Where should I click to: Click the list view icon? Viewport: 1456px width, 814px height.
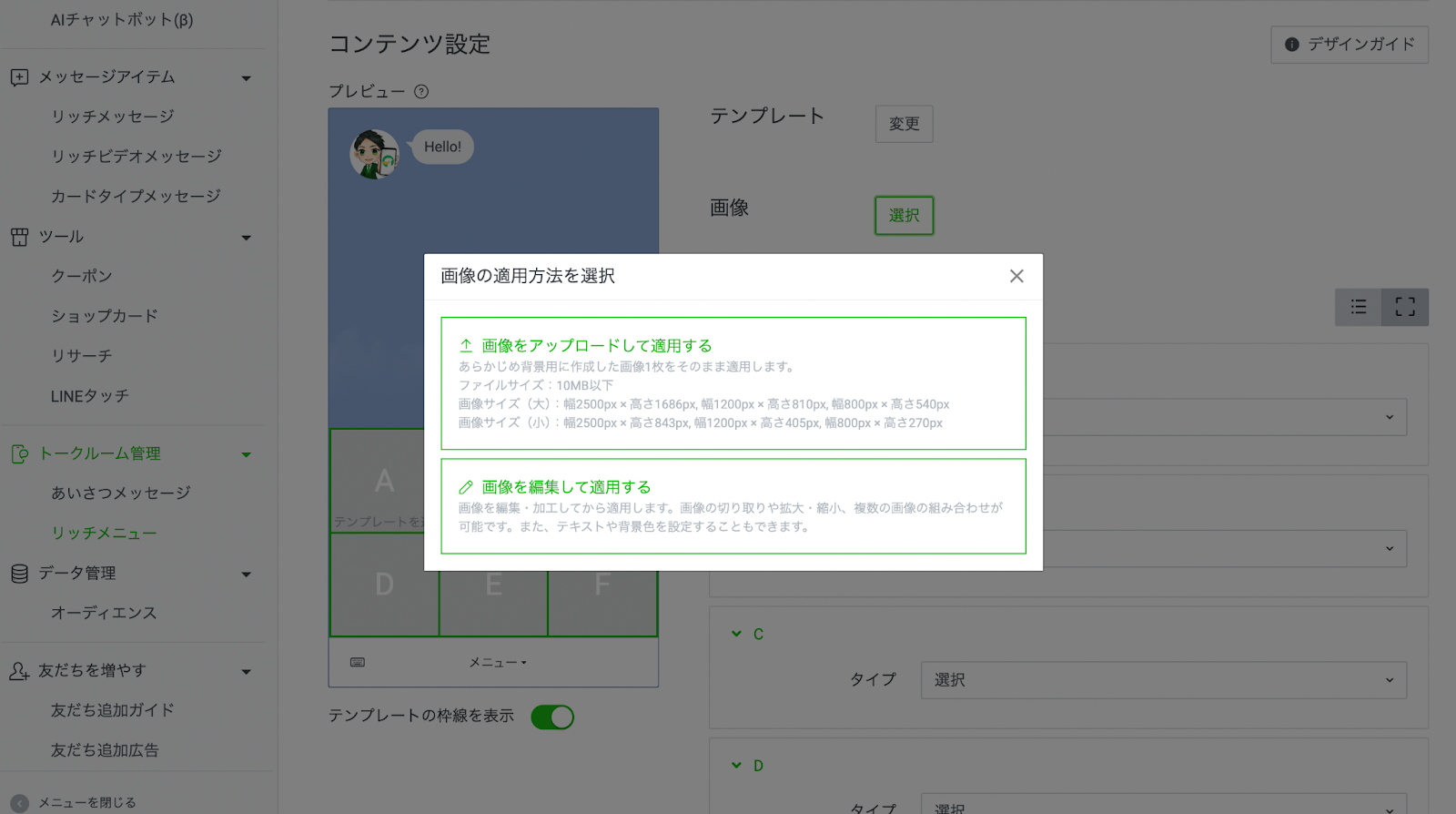[1359, 307]
